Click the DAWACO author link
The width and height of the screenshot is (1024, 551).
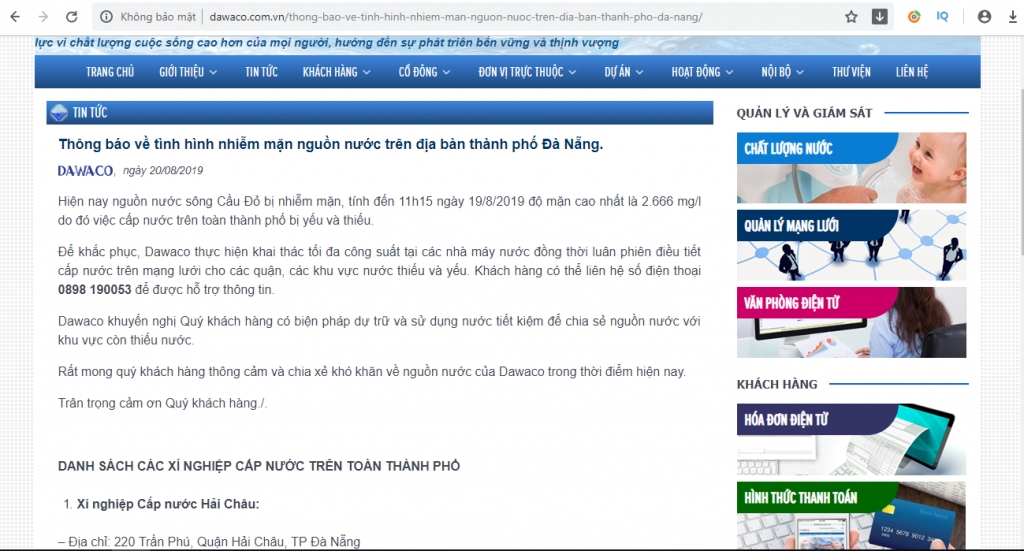pos(86,171)
